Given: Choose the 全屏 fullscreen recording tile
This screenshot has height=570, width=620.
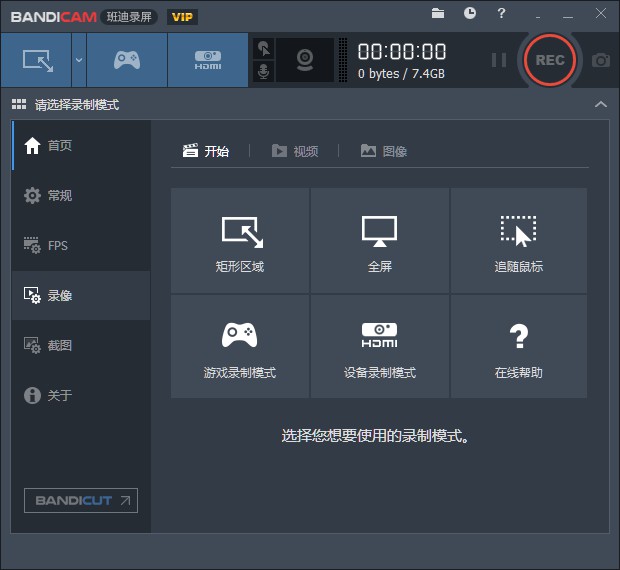Looking at the screenshot, I should (x=380, y=241).
